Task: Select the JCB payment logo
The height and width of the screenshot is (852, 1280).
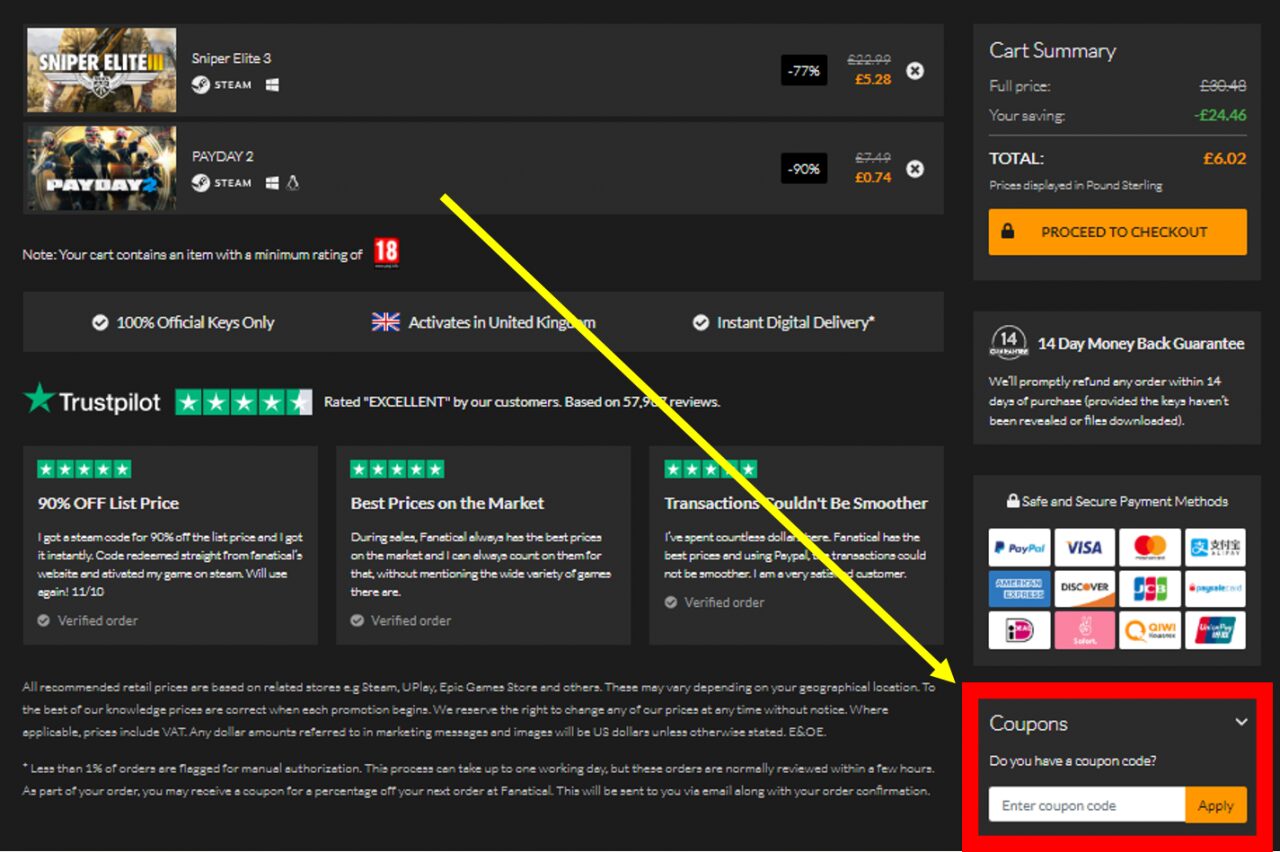Action: [x=1150, y=589]
